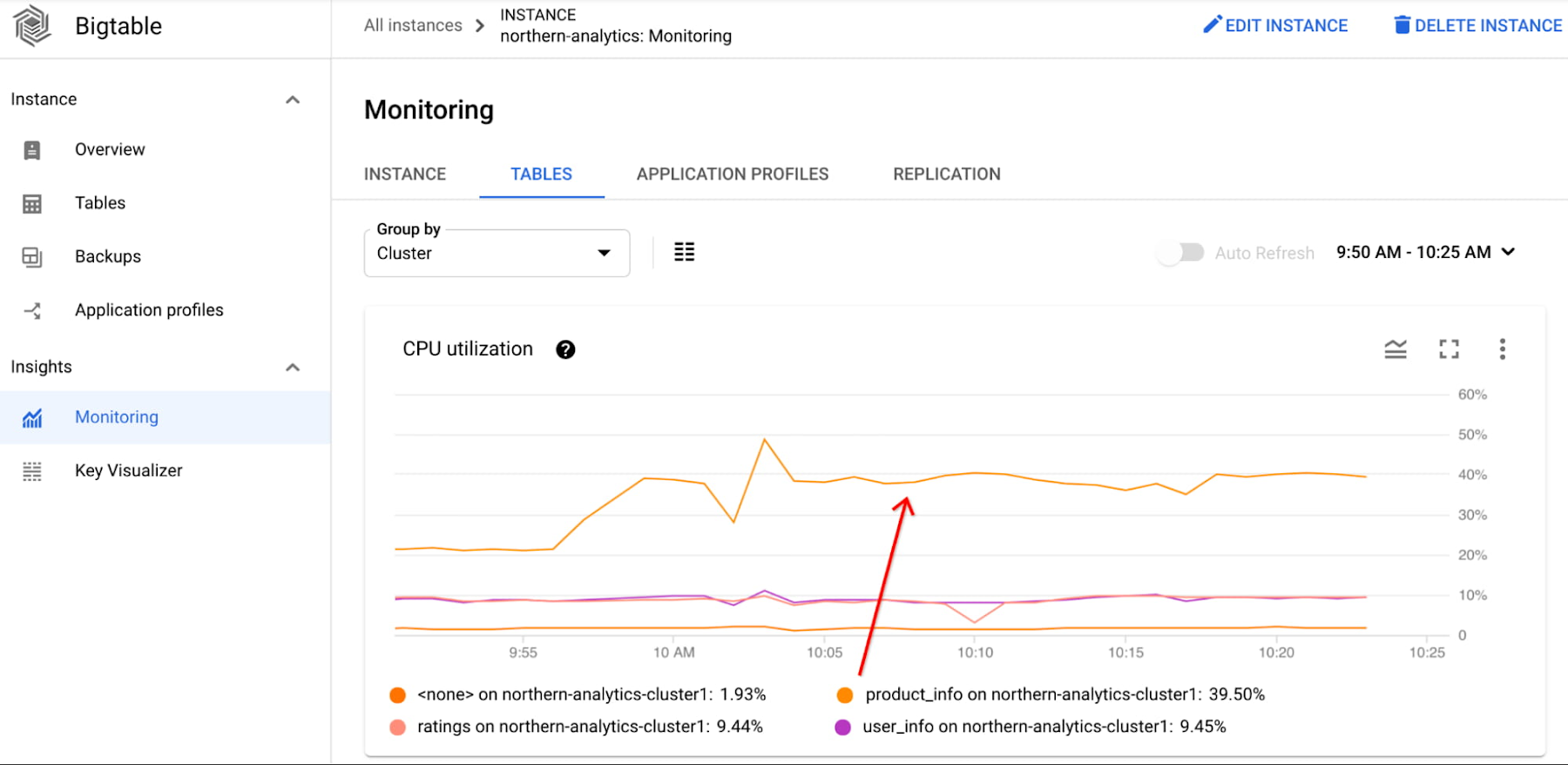This screenshot has height=765, width=1568.
Task: Toggle the chart legend list view icon
Action: click(x=685, y=252)
